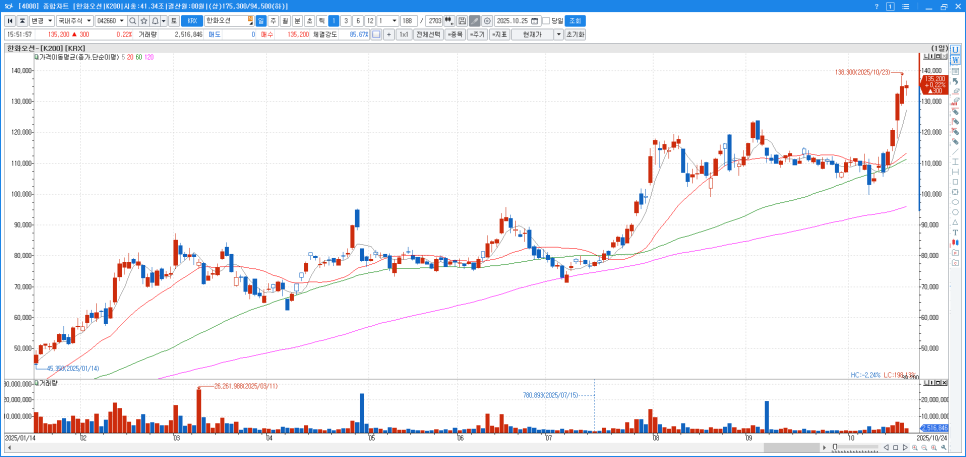The width and height of the screenshot is (966, 457).
Task: Select the 틱 (tick) period toggle
Action: point(321,20)
